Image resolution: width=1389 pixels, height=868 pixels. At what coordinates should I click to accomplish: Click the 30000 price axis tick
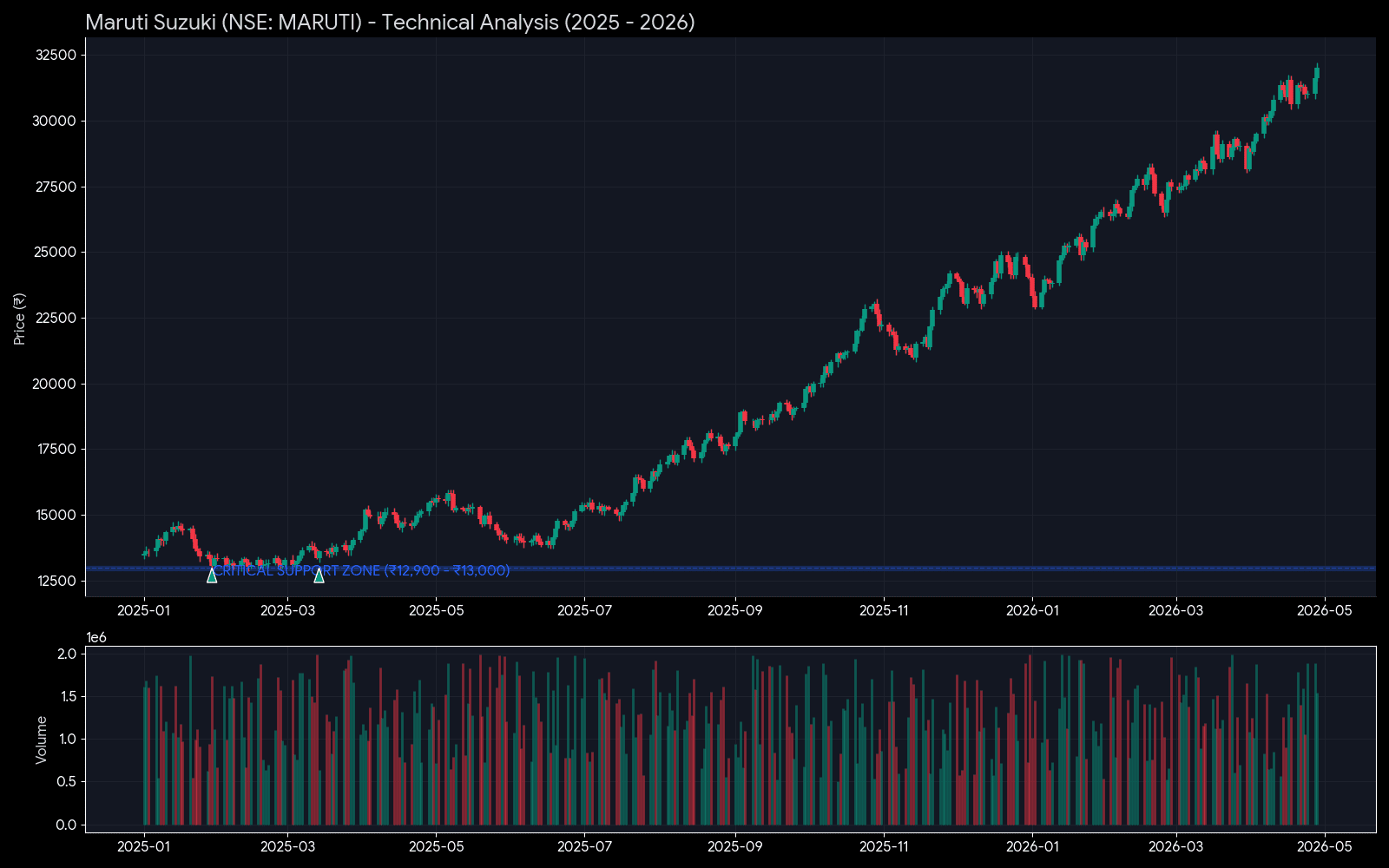point(56,121)
